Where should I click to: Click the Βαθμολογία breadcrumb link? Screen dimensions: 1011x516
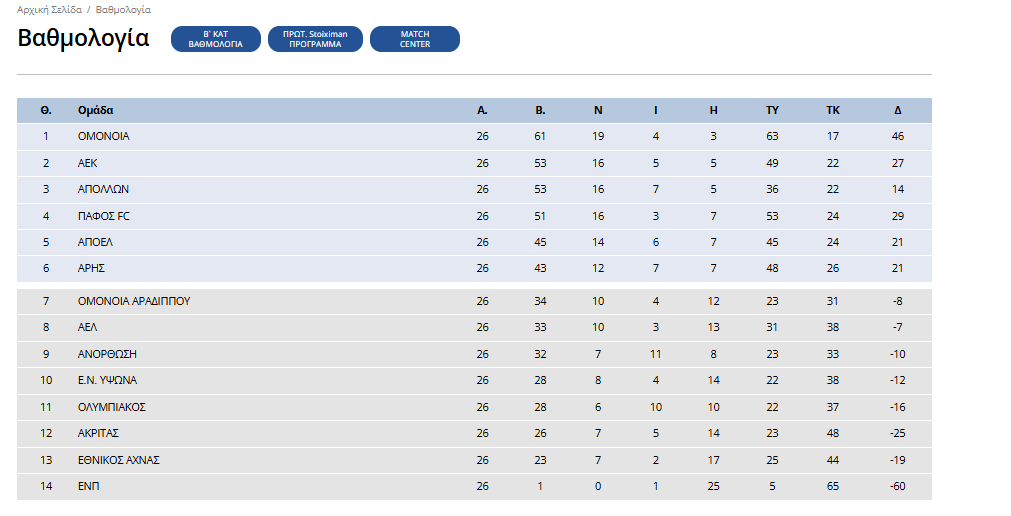click(123, 9)
